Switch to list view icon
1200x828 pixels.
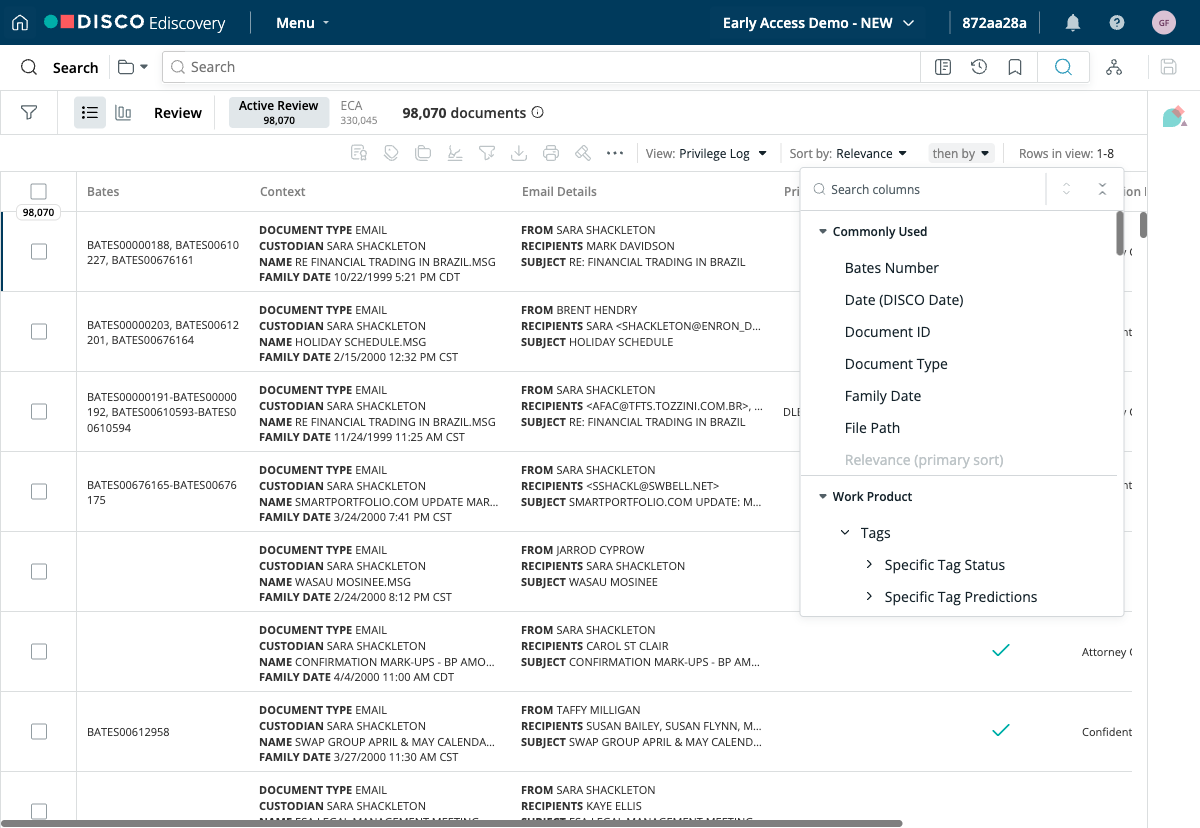tap(90, 113)
